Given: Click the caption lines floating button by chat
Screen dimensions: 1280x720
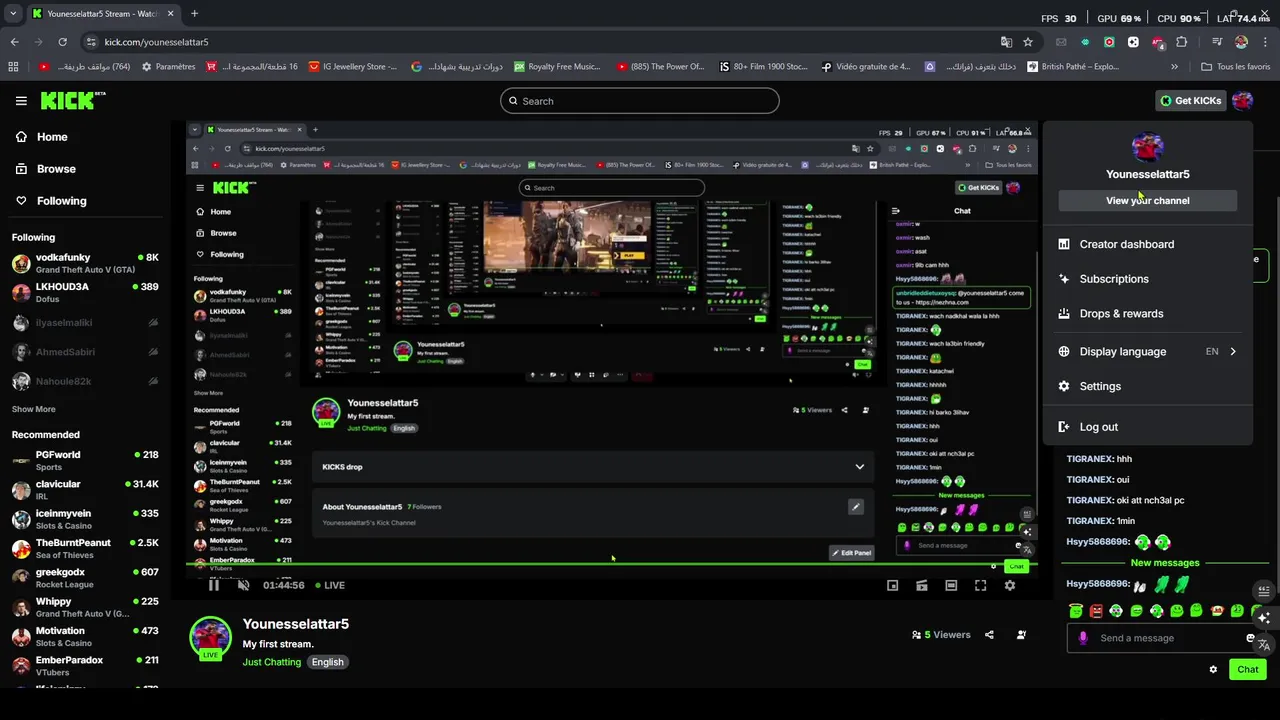Looking at the screenshot, I should coord(1264,591).
